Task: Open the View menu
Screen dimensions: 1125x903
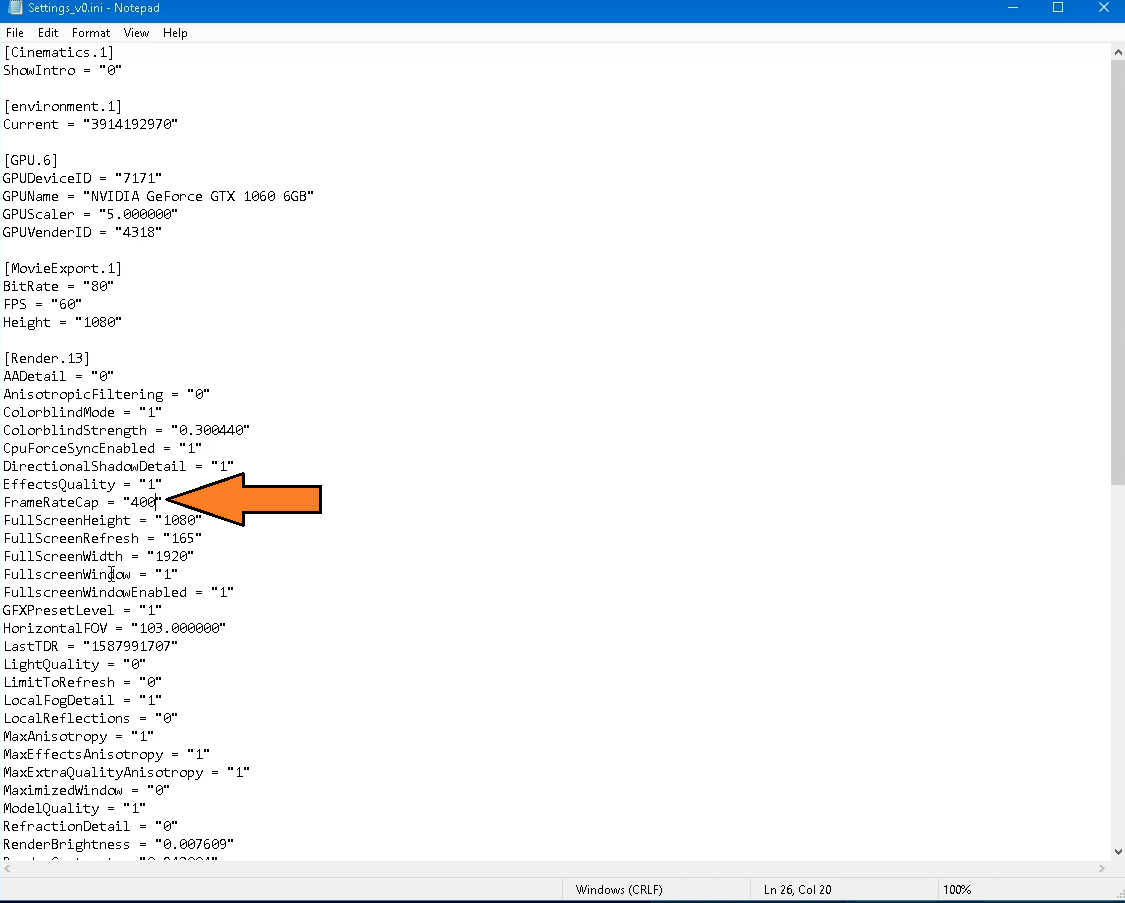Action: 136,33
